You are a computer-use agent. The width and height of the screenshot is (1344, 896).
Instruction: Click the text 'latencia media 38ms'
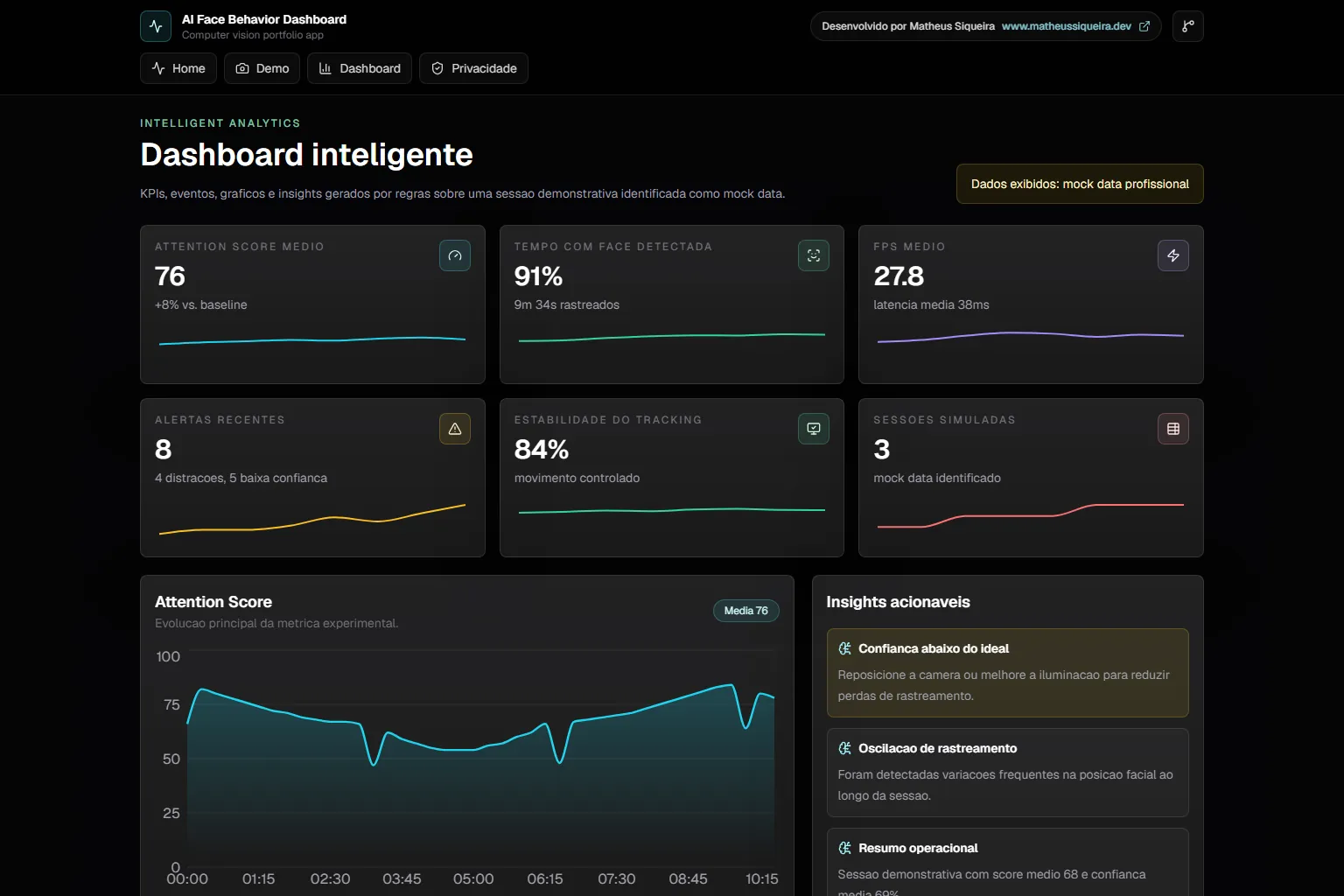pyautogui.click(x=931, y=304)
